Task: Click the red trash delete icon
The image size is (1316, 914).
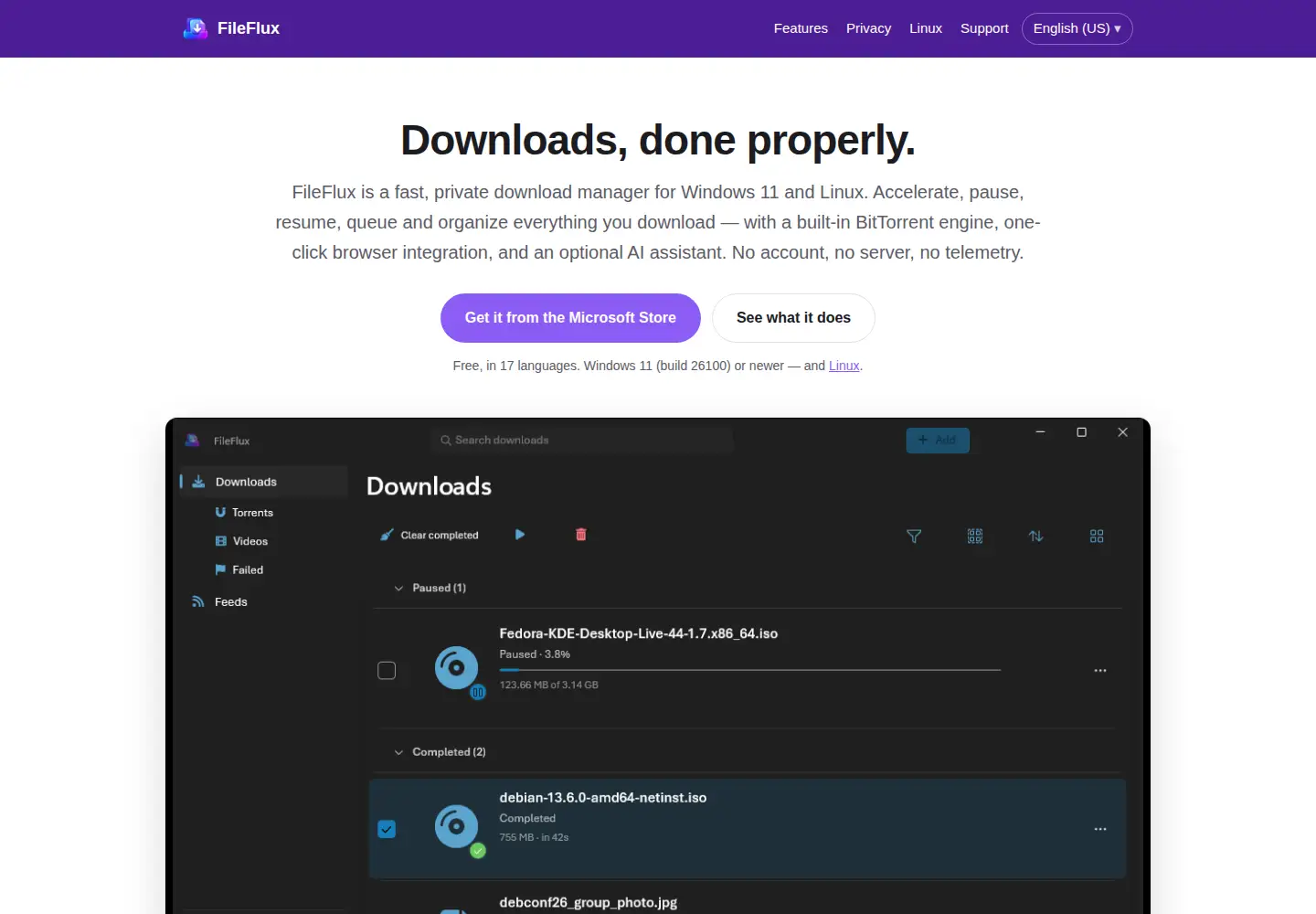Action: pyautogui.click(x=581, y=535)
